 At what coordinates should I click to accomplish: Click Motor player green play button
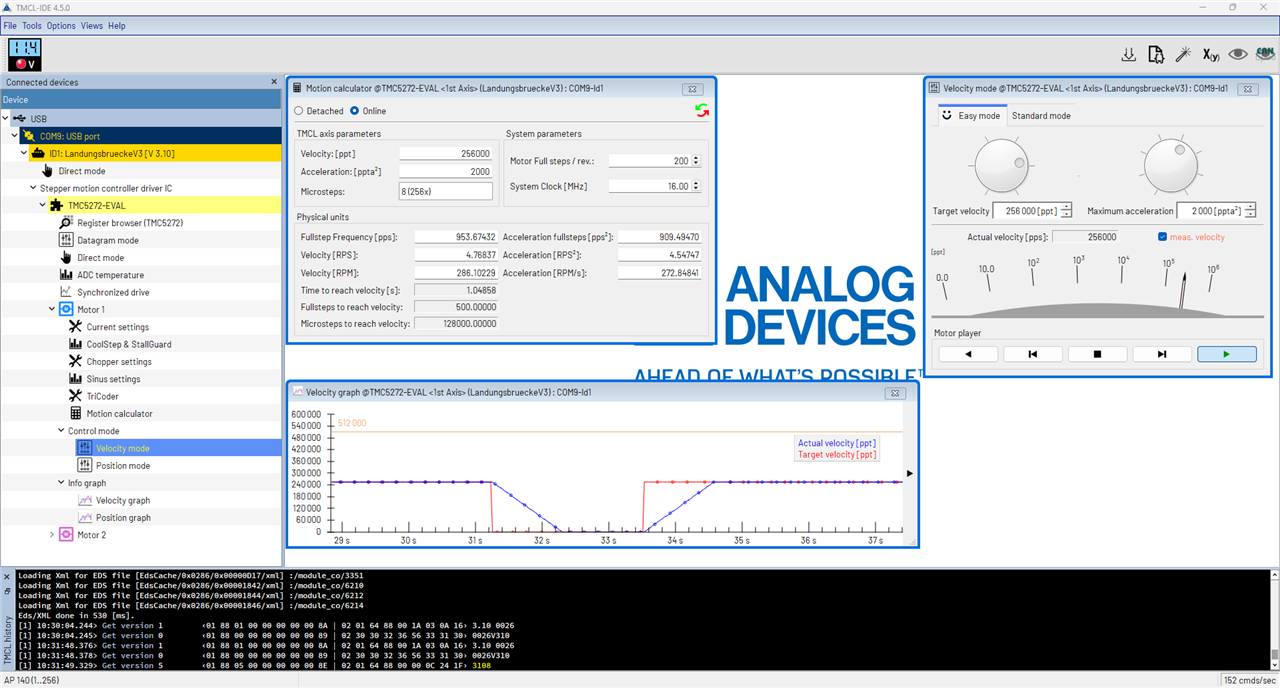click(1226, 354)
